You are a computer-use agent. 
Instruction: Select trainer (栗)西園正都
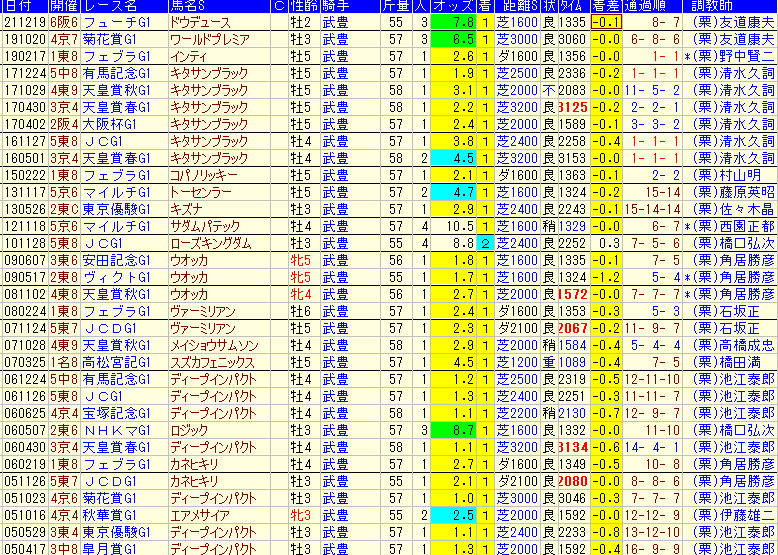(x=733, y=226)
